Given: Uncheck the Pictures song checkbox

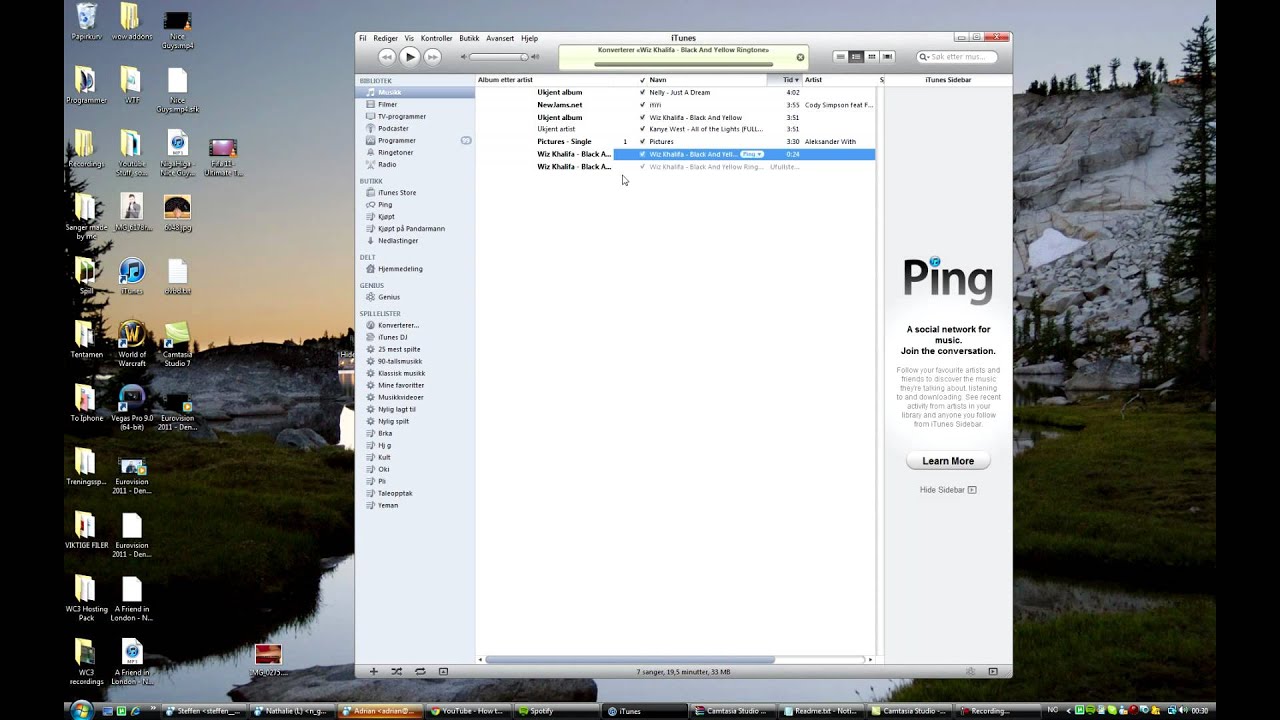Looking at the screenshot, I should (642, 141).
